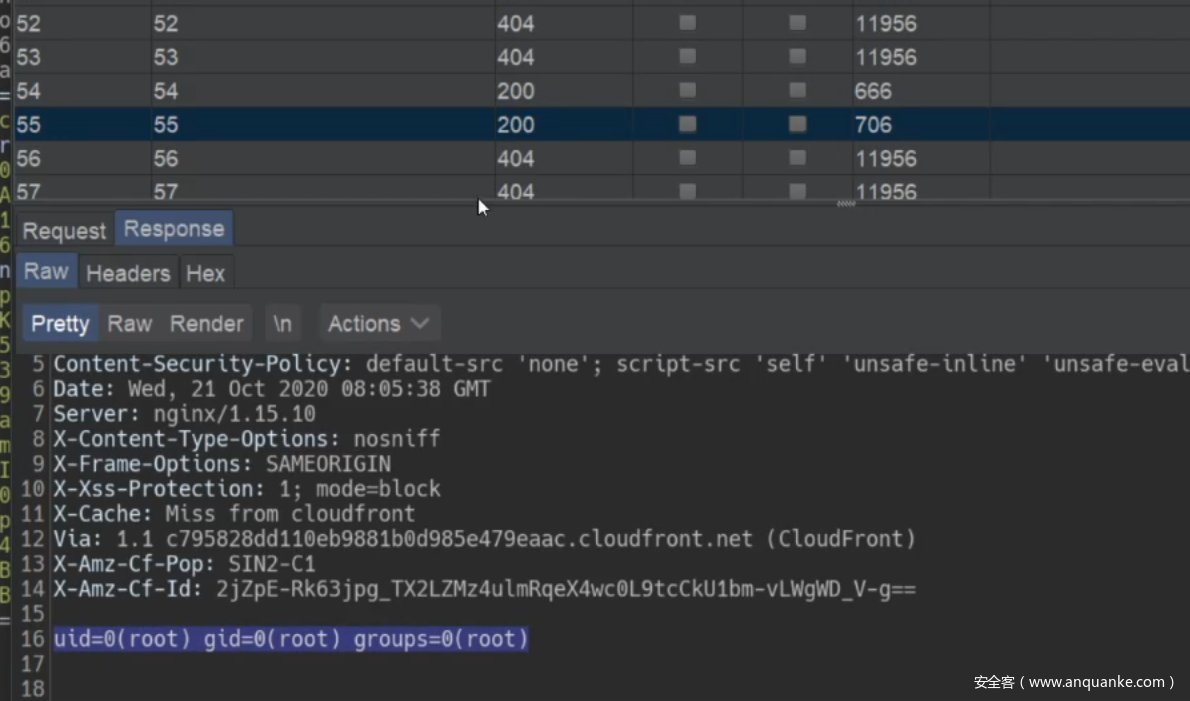Toggle first checkbox in row 56
Viewport: 1190px width, 701px height.
click(687, 158)
